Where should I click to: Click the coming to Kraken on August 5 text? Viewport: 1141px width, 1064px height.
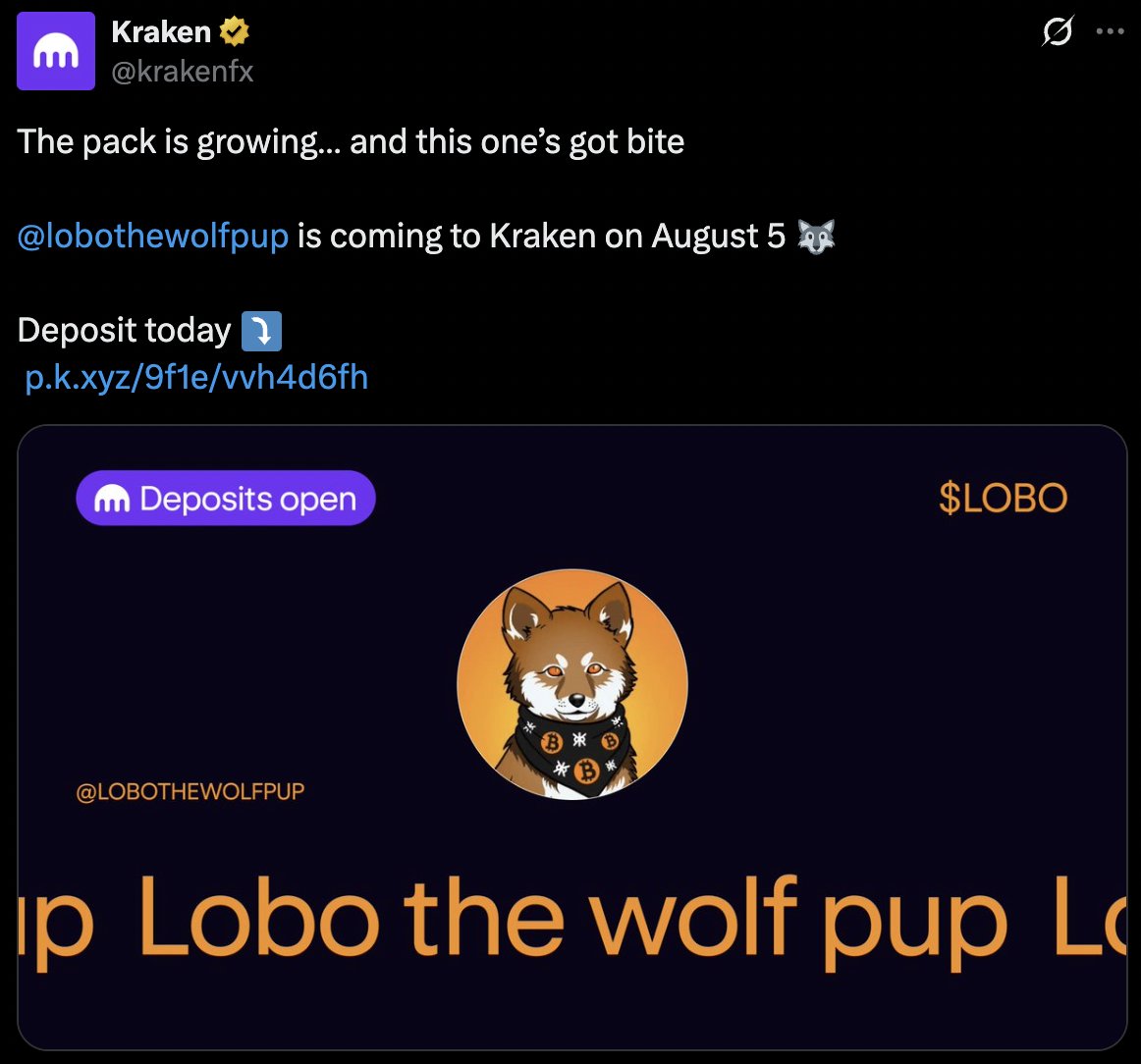[x=541, y=237]
